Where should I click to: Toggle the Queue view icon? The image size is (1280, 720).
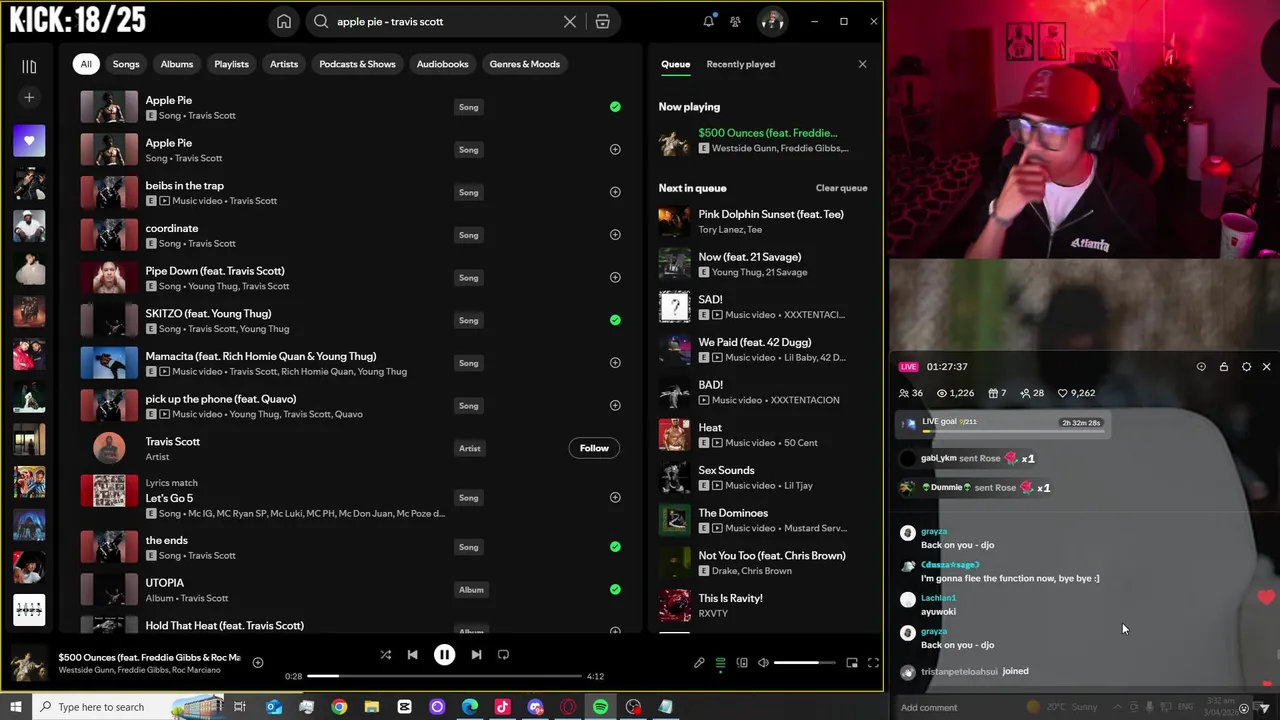click(x=720, y=663)
